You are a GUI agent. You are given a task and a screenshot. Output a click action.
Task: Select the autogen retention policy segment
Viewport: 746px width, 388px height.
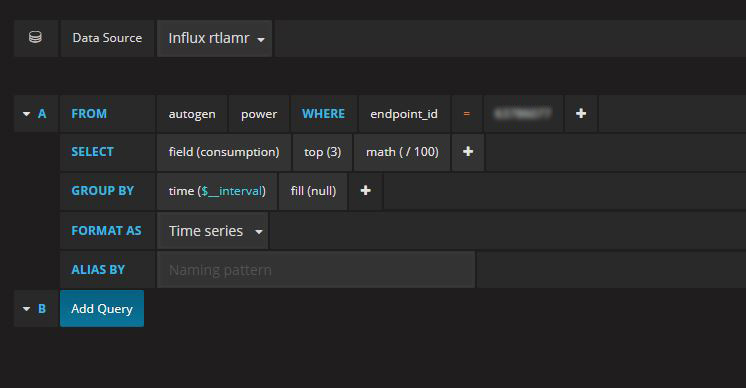[192, 114]
